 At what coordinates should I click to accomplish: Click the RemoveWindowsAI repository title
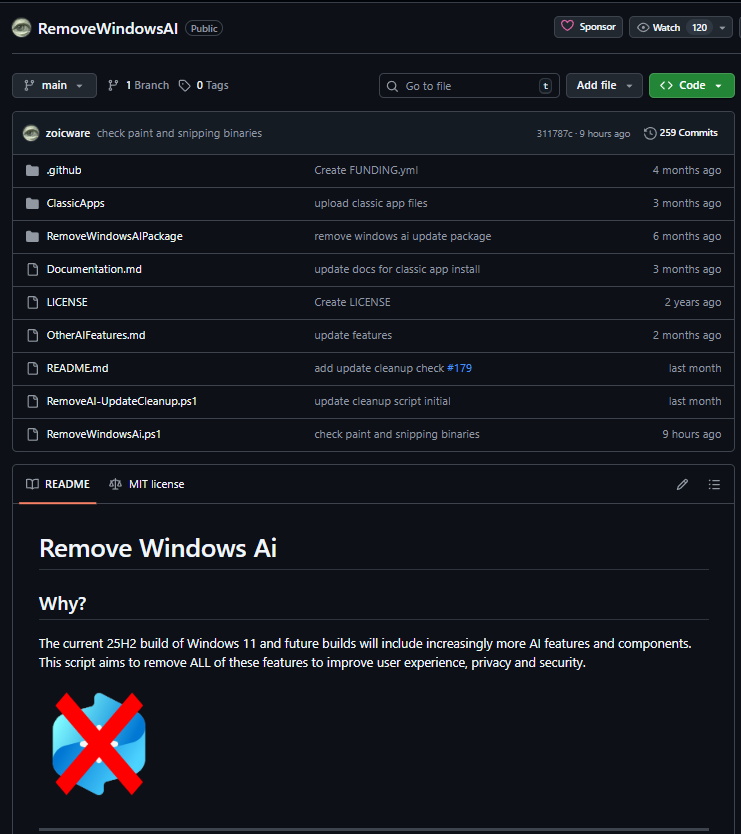108,28
